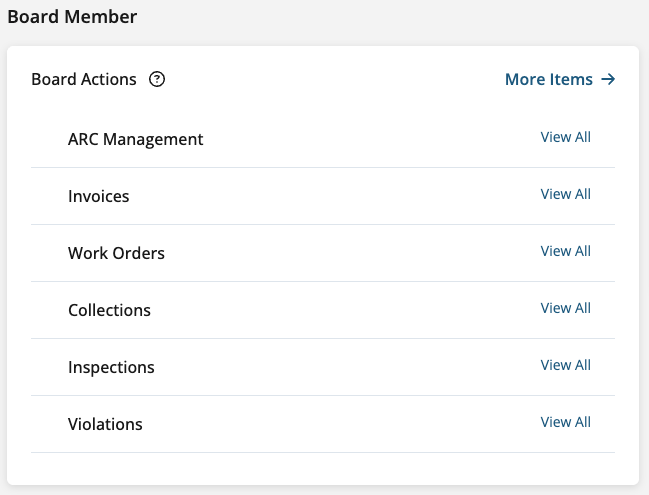
Task: Click the Board Actions card title
Action: (84, 80)
